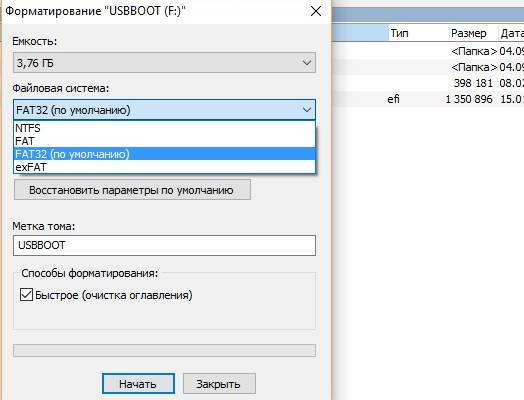Image resolution: width=524 pixels, height=400 pixels.
Task: Choose FAT in the file system list
Action: pos(164,141)
